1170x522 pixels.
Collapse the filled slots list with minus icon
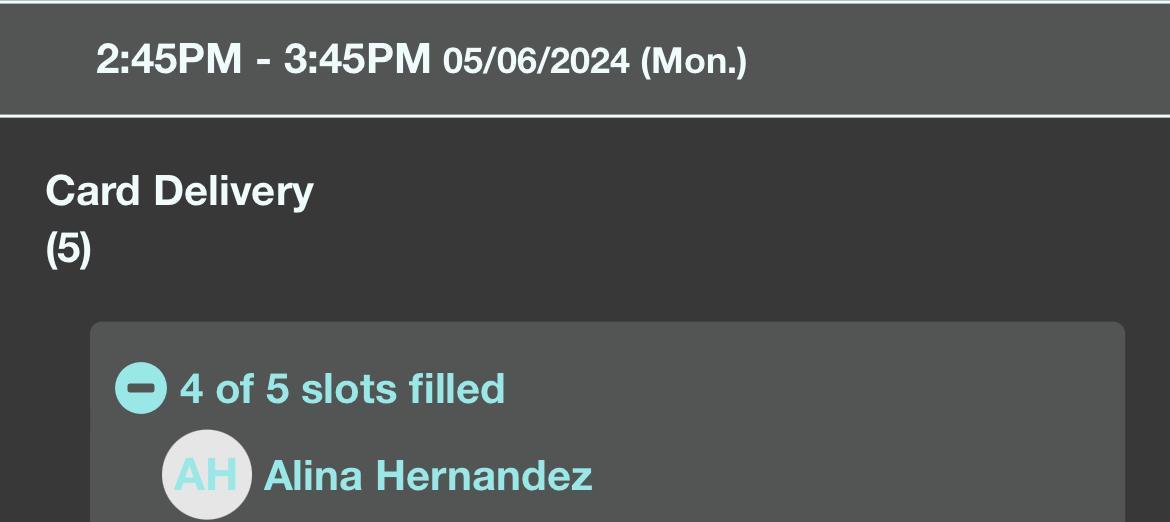tap(140, 388)
